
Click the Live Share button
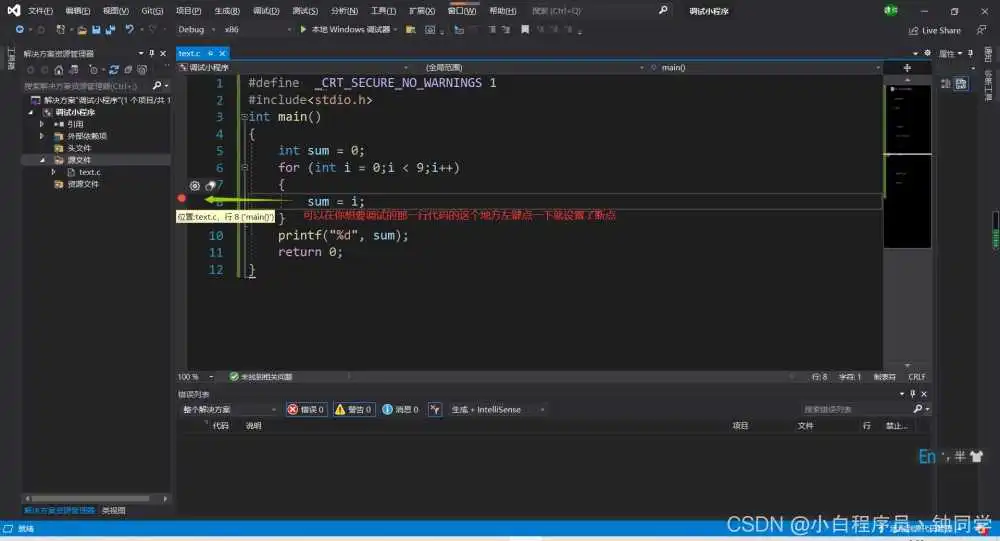935,30
